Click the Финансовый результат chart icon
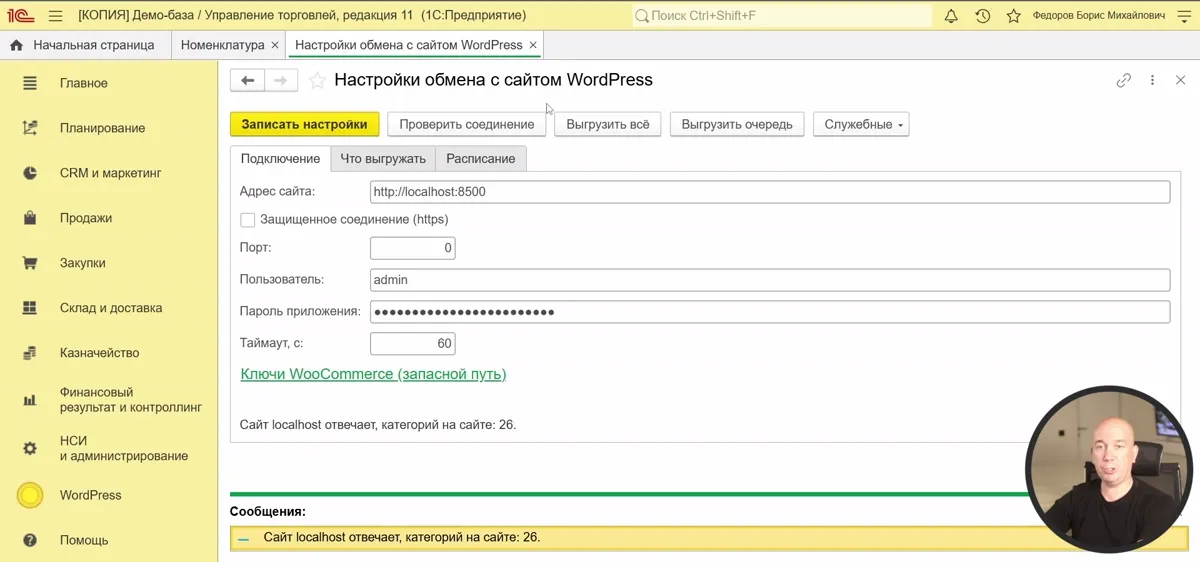Image resolution: width=1200 pixels, height=562 pixels. click(30, 400)
